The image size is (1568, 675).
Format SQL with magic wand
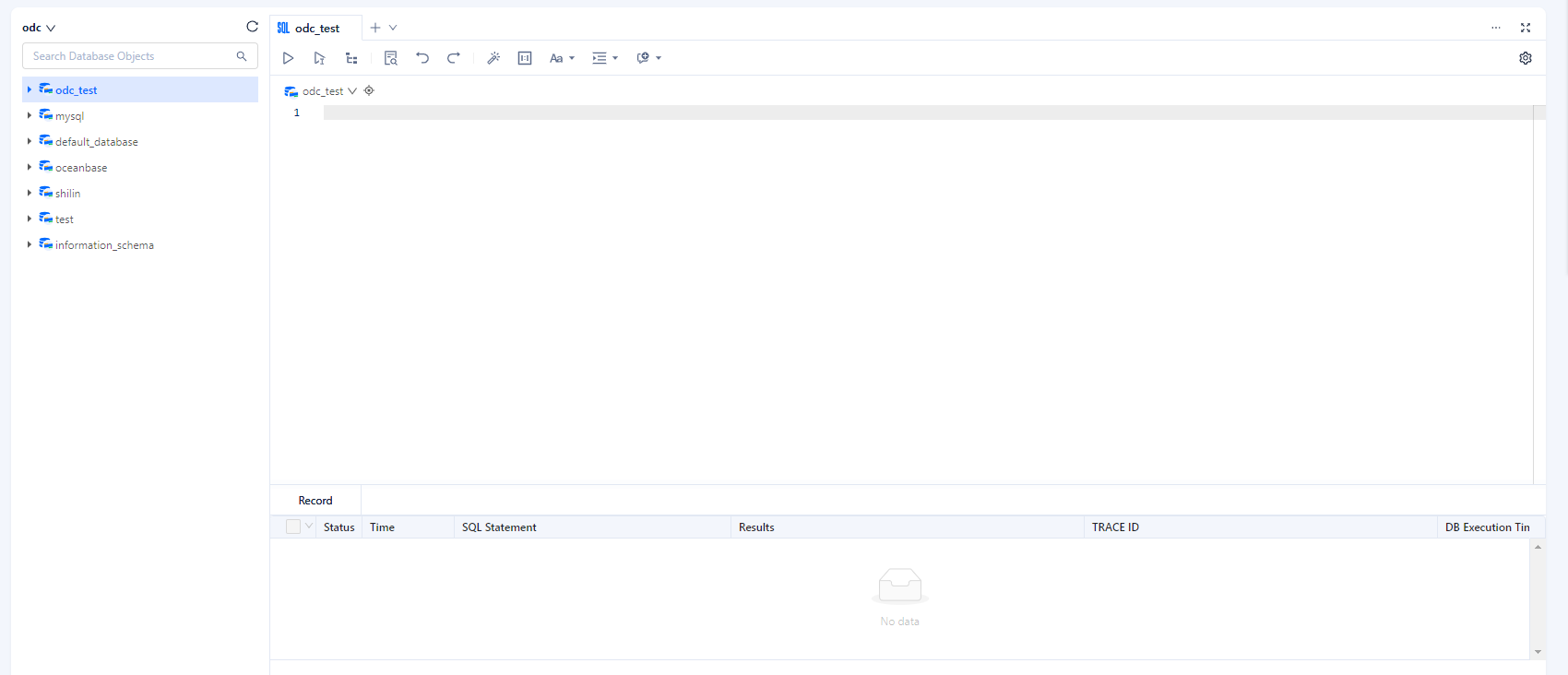(493, 58)
